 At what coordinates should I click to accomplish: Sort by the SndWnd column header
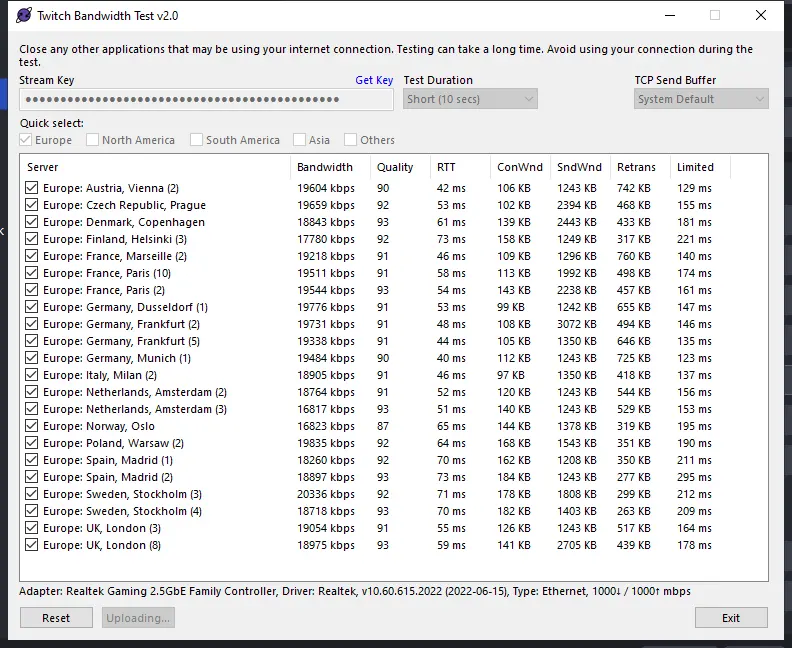point(580,167)
